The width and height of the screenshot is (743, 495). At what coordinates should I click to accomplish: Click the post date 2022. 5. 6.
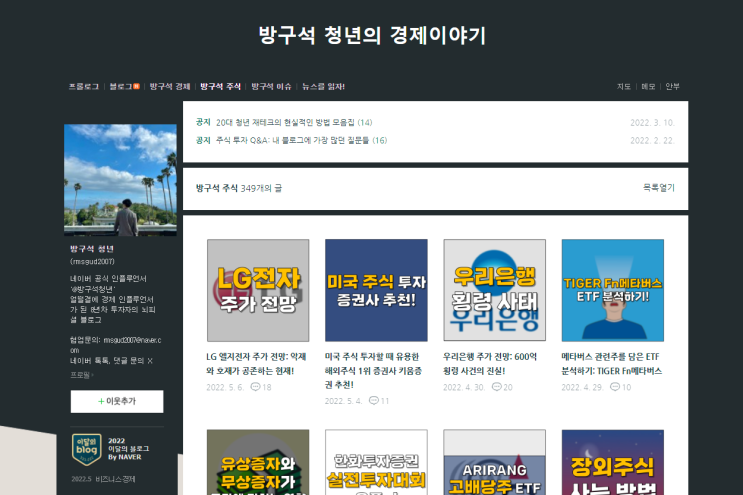(225, 387)
